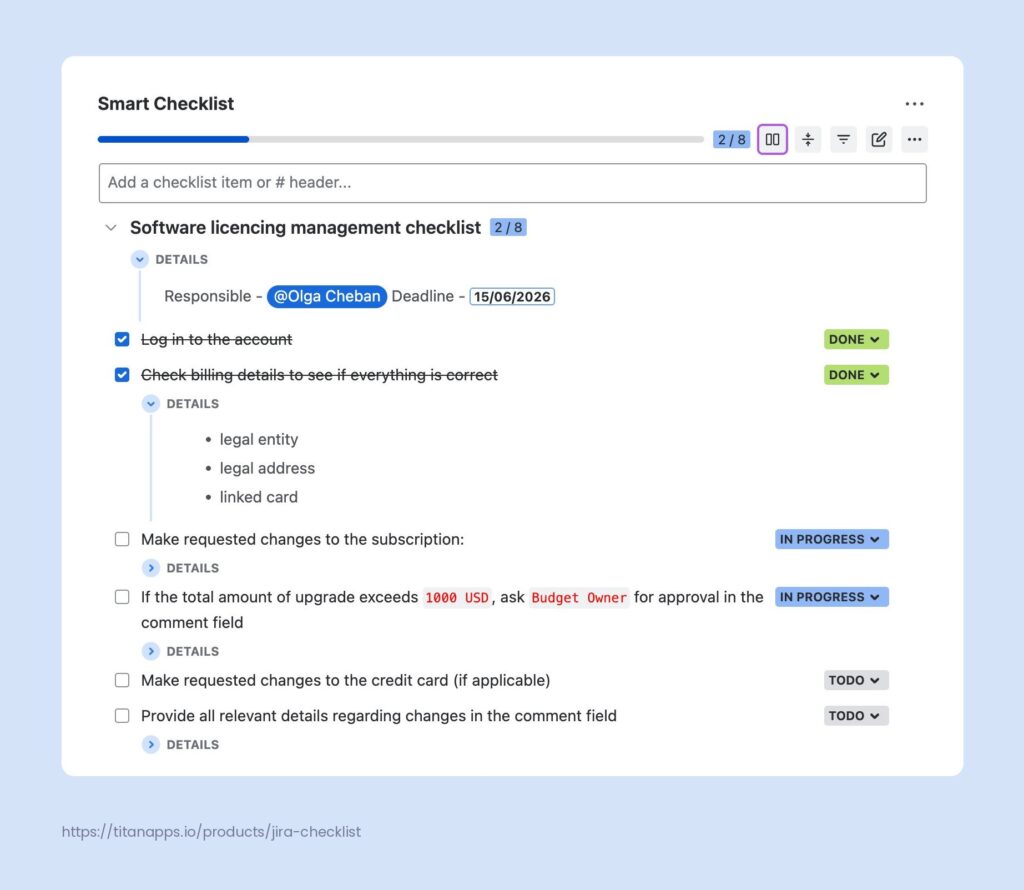Open the top-right more actions menu
1024x890 pixels.
(x=914, y=103)
